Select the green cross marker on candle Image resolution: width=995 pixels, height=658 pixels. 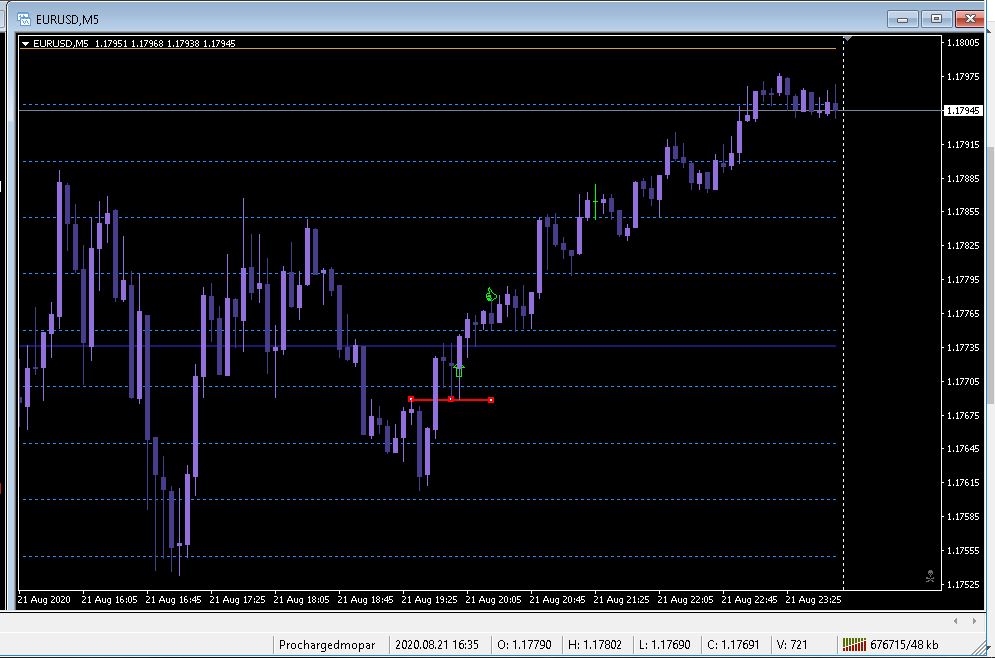pyautogui.click(x=595, y=202)
